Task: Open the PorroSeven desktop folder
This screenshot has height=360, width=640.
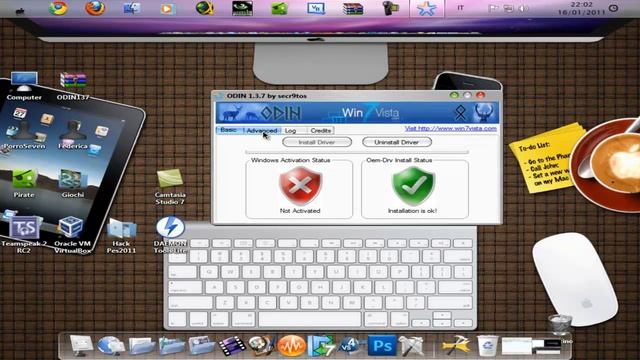Action: pyautogui.click(x=24, y=135)
